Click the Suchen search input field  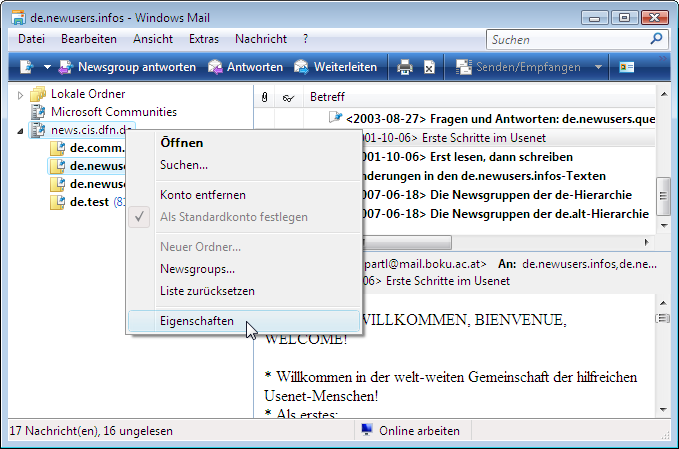pos(565,40)
